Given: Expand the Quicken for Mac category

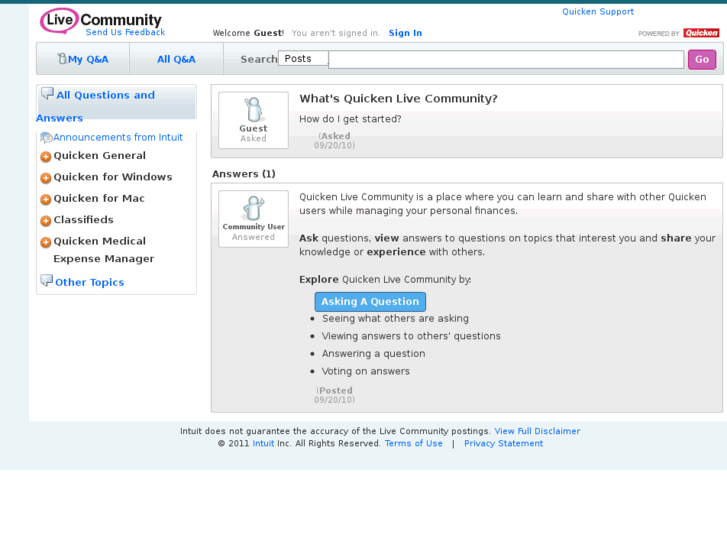Looking at the screenshot, I should click(45, 199).
